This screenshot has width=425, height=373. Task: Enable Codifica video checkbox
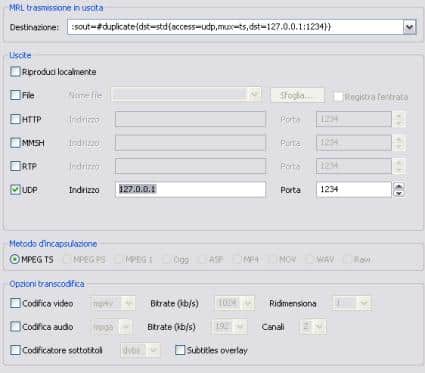tap(15, 303)
